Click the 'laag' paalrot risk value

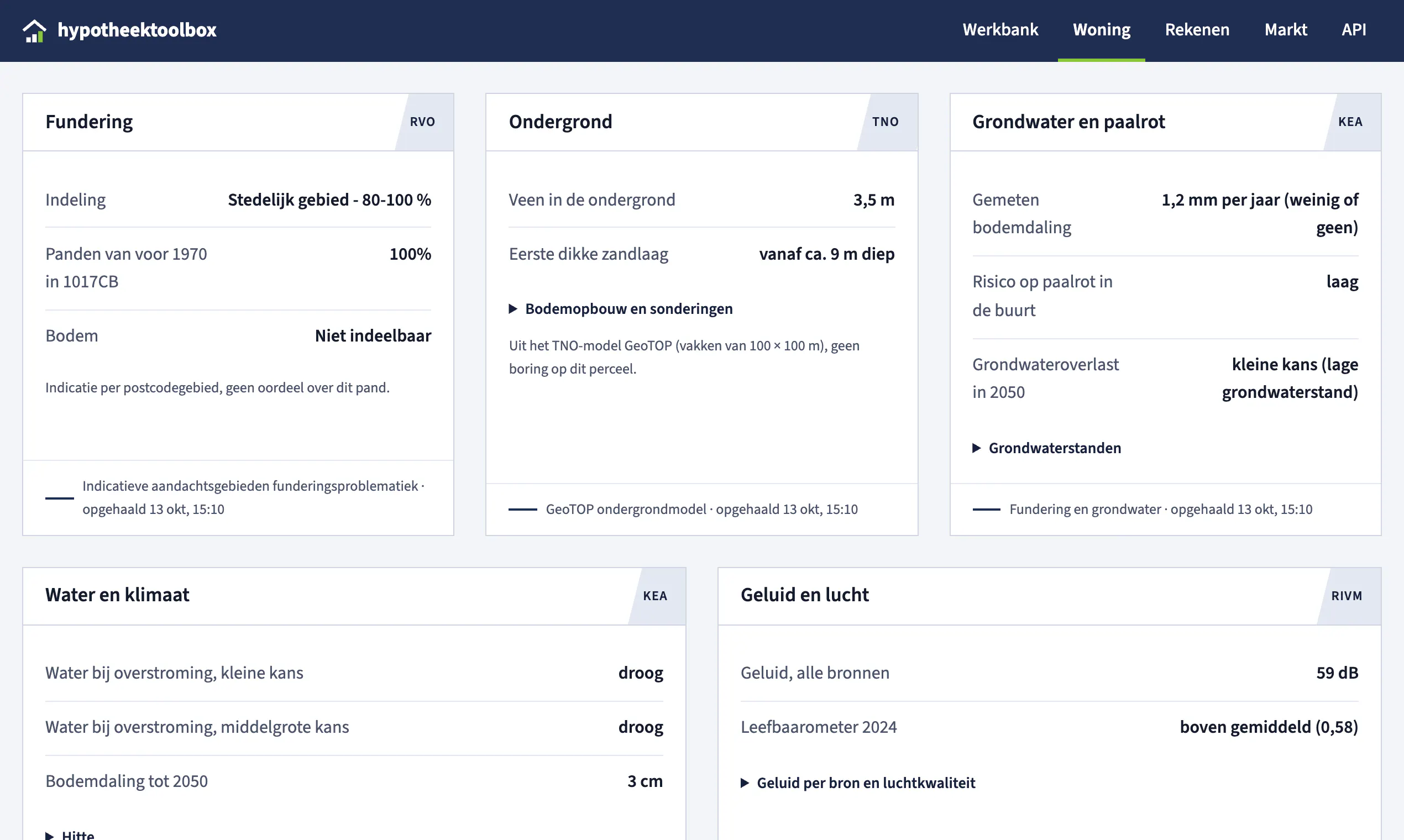[1342, 281]
